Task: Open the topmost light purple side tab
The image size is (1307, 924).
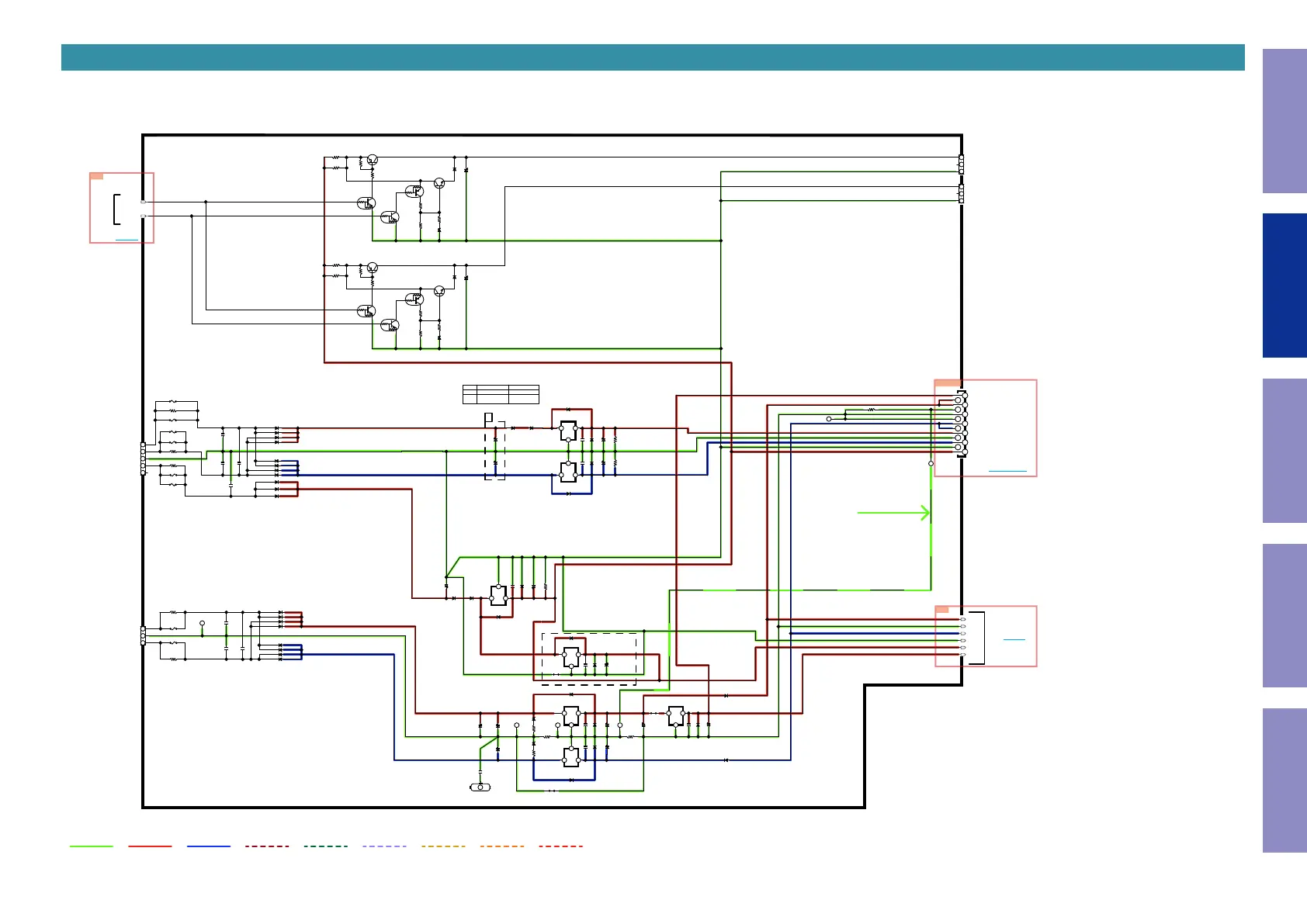Action: click(1284, 121)
